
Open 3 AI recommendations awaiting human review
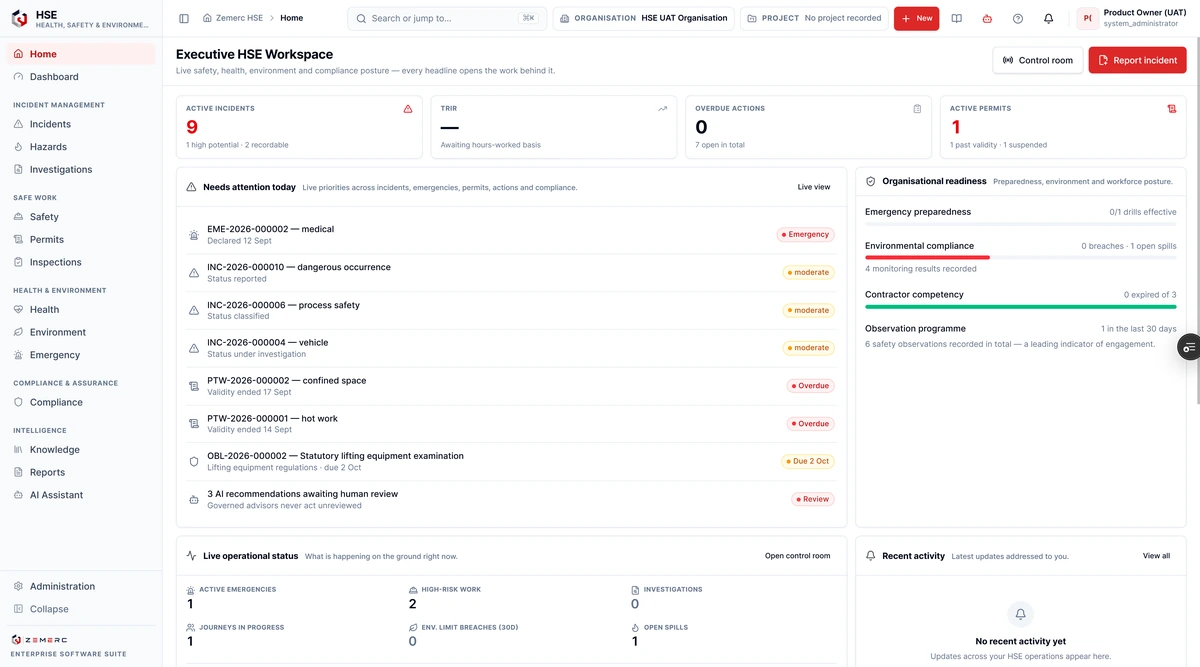pyautogui.click(x=511, y=499)
